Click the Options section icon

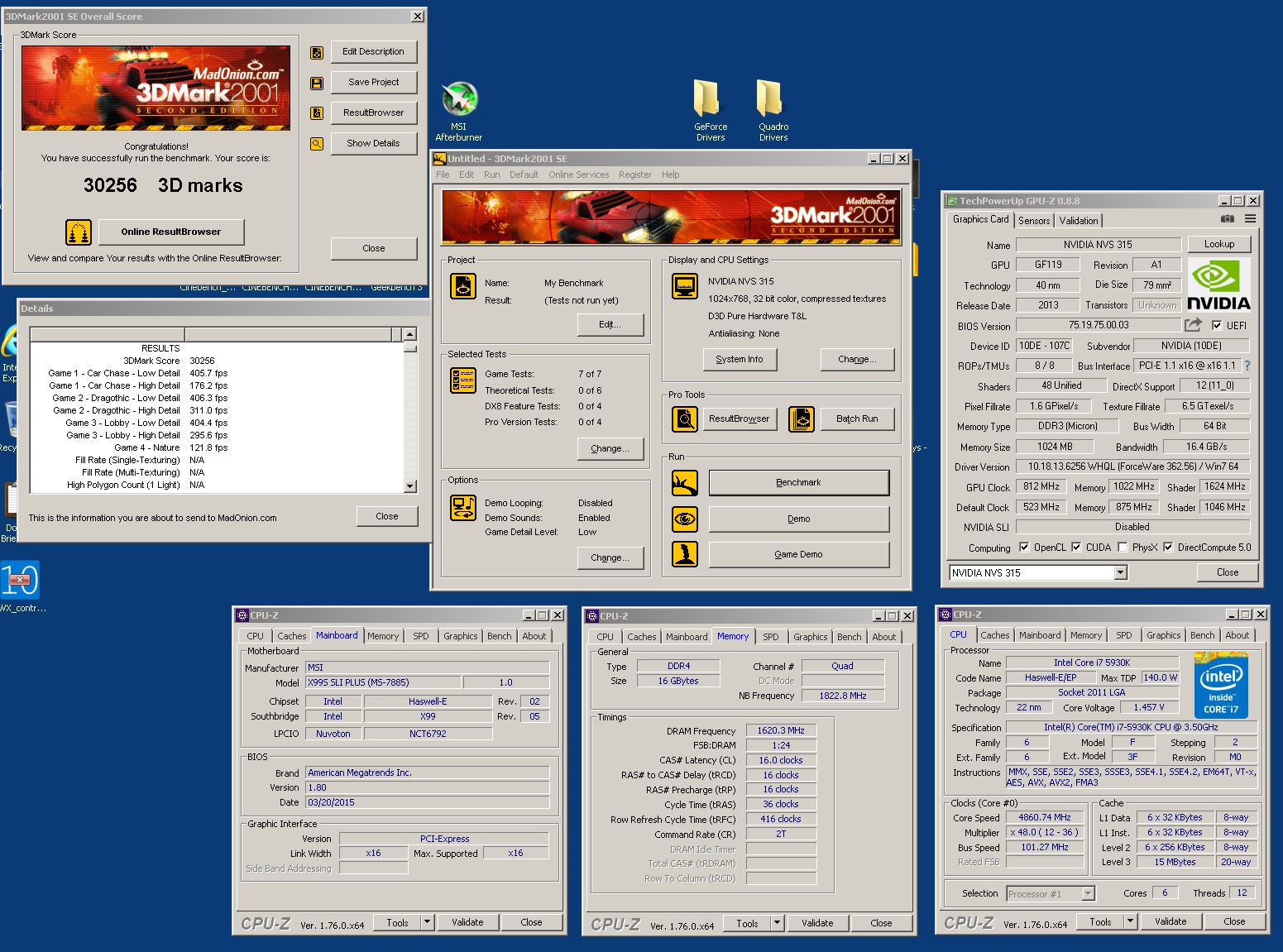pyautogui.click(x=463, y=507)
